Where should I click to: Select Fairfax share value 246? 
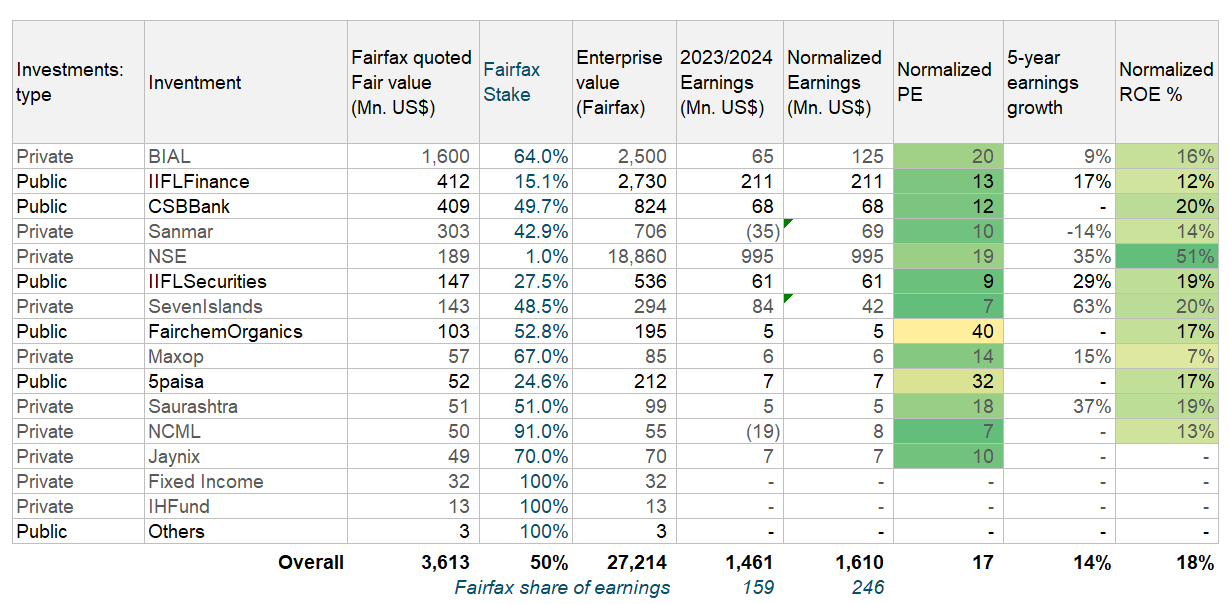867,587
